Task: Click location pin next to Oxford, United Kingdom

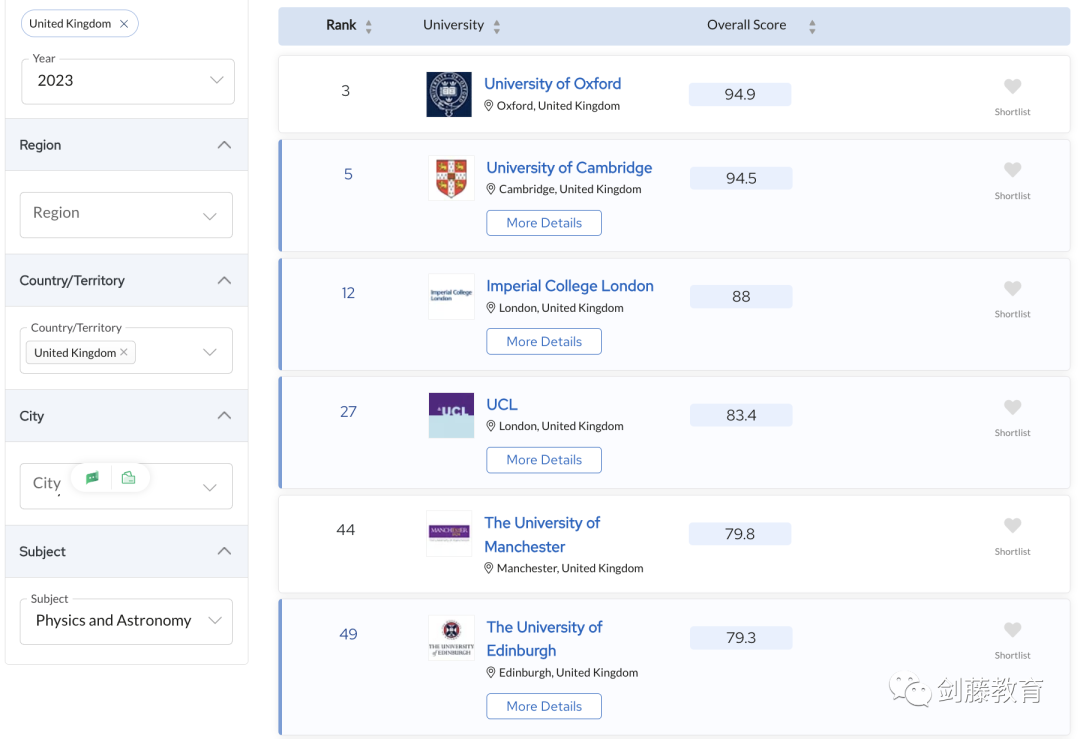Action: click(488, 105)
